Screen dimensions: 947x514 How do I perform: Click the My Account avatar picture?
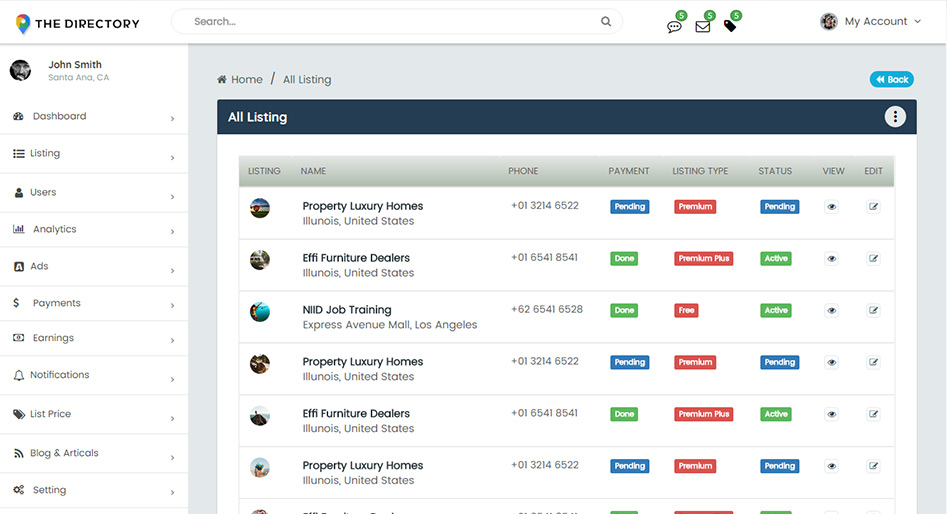829,22
